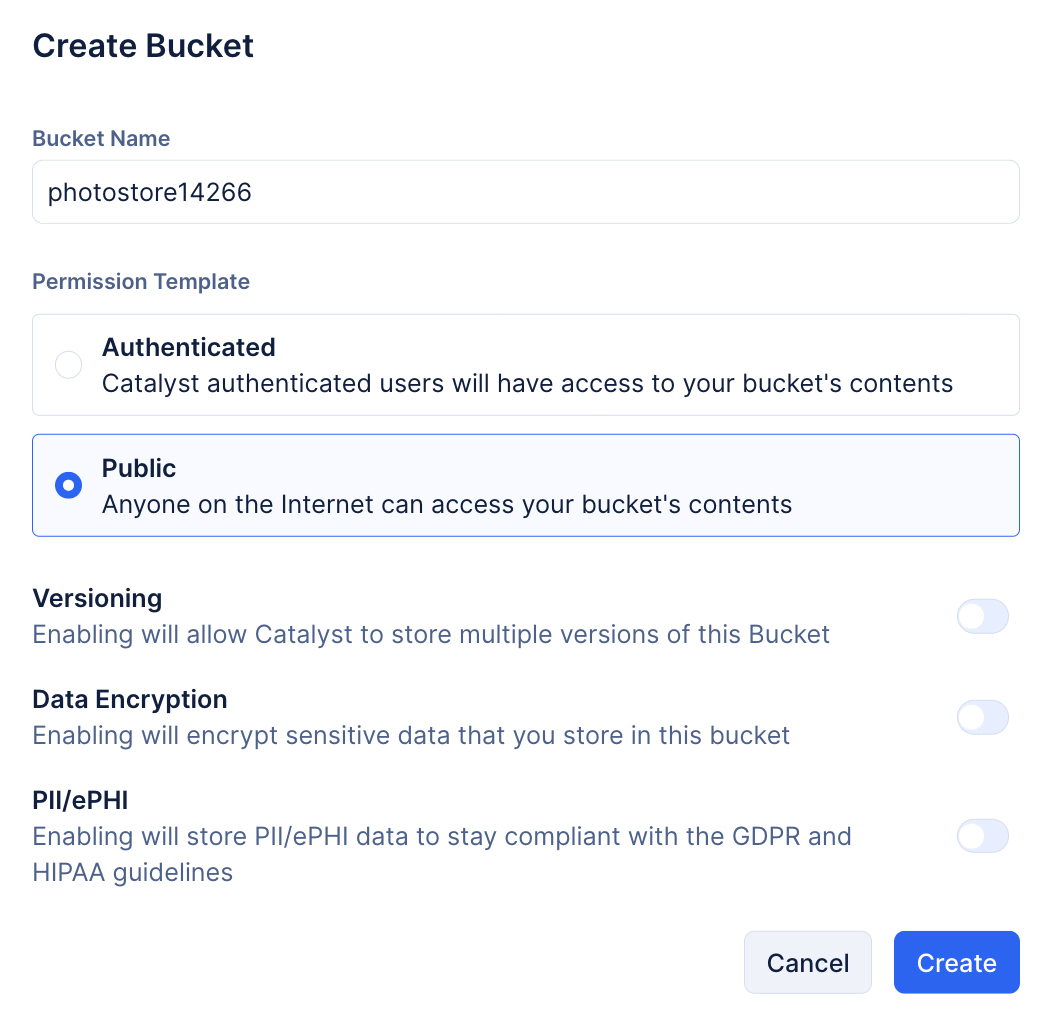This screenshot has height=1030, width=1054.
Task: Click the bold "Public" option title
Action: tap(139, 468)
